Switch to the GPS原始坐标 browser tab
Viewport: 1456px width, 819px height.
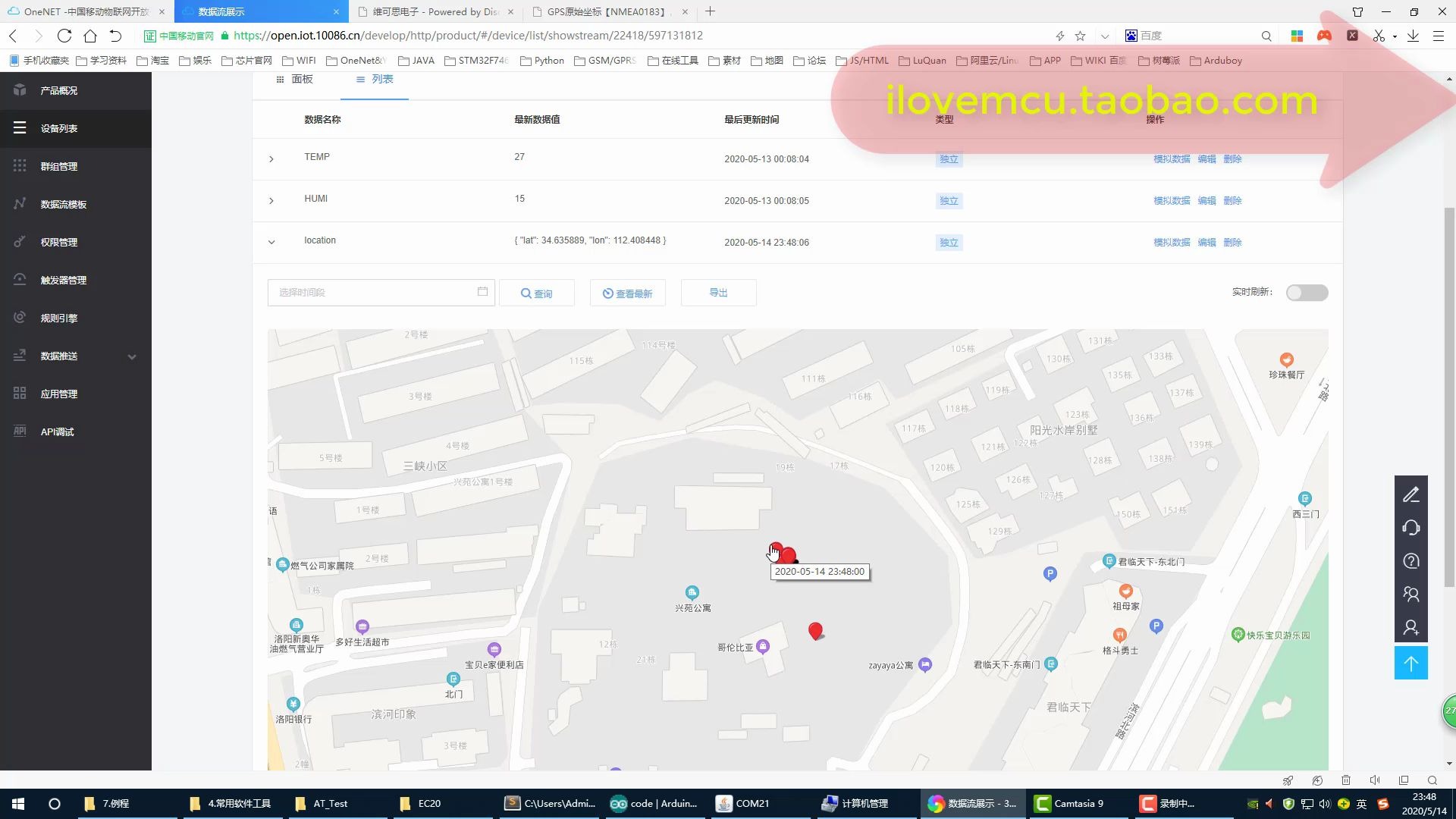pyautogui.click(x=607, y=11)
